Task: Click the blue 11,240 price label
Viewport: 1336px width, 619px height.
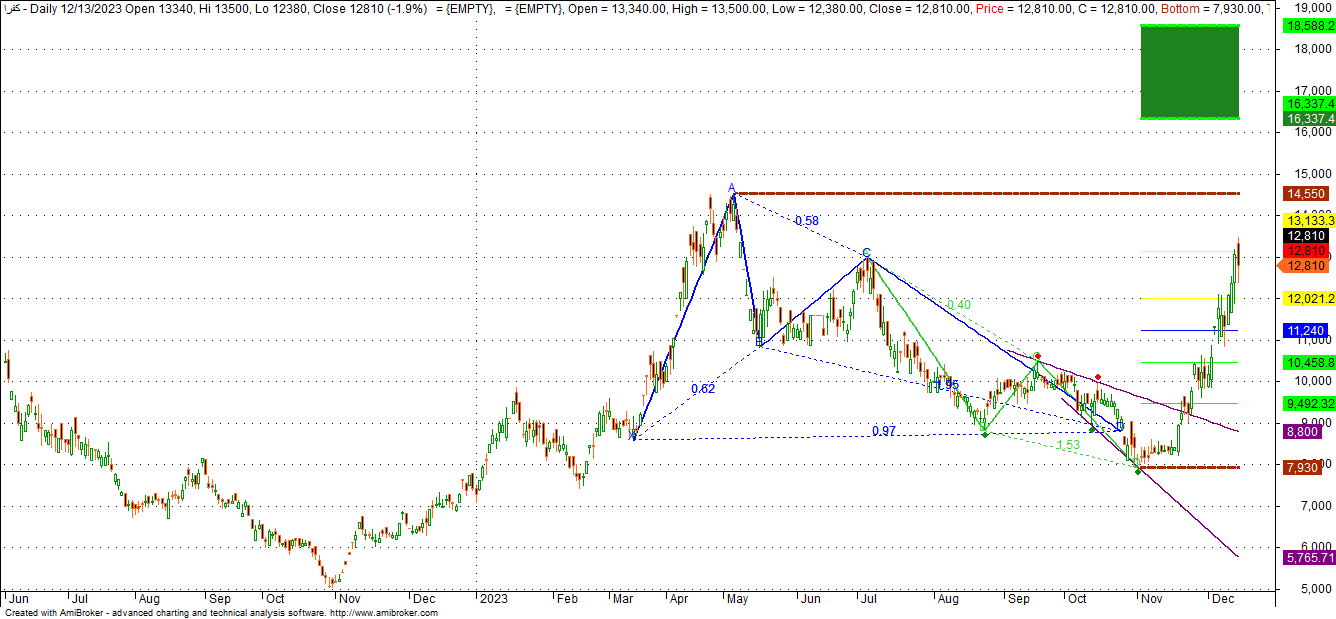Action: pyautogui.click(x=1304, y=330)
